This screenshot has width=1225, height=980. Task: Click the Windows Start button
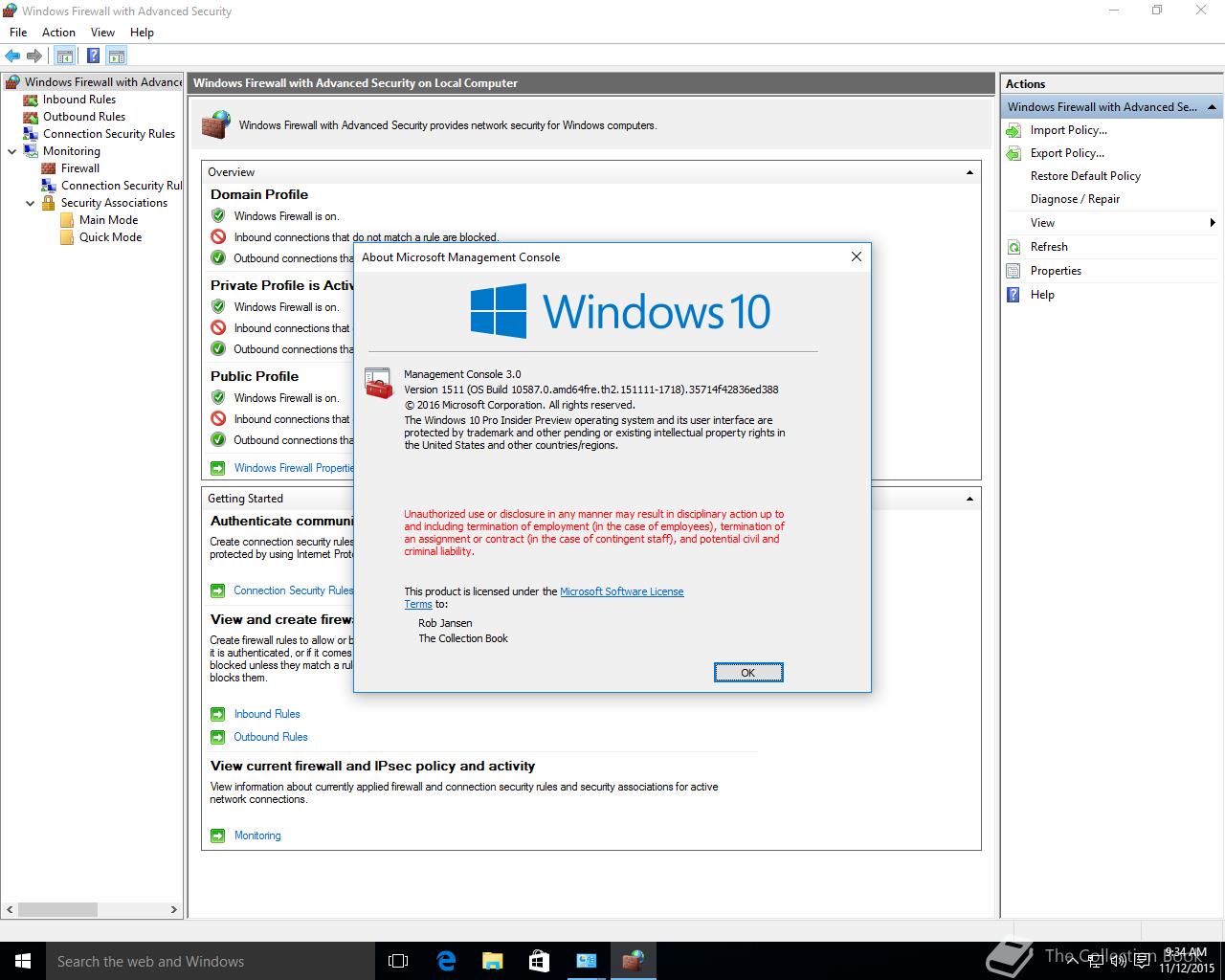coord(23,961)
